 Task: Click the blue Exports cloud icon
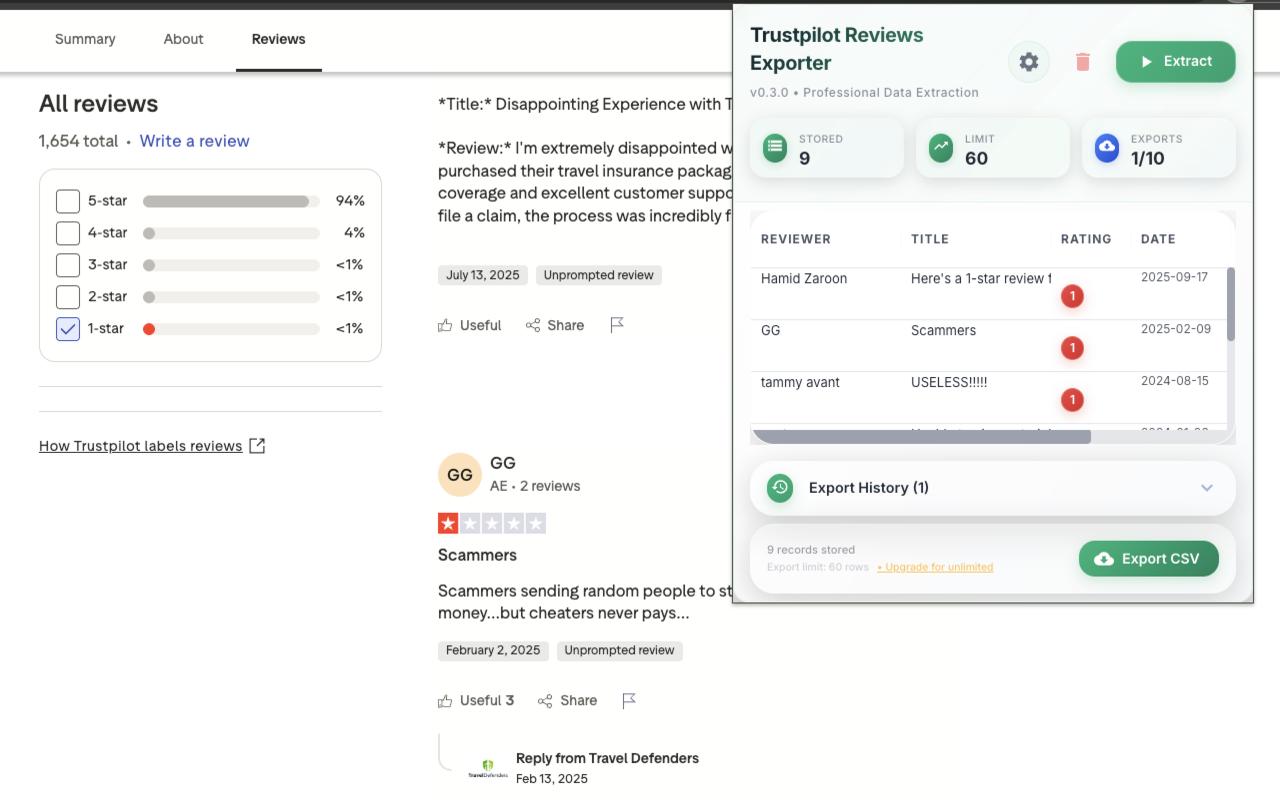pos(1107,148)
